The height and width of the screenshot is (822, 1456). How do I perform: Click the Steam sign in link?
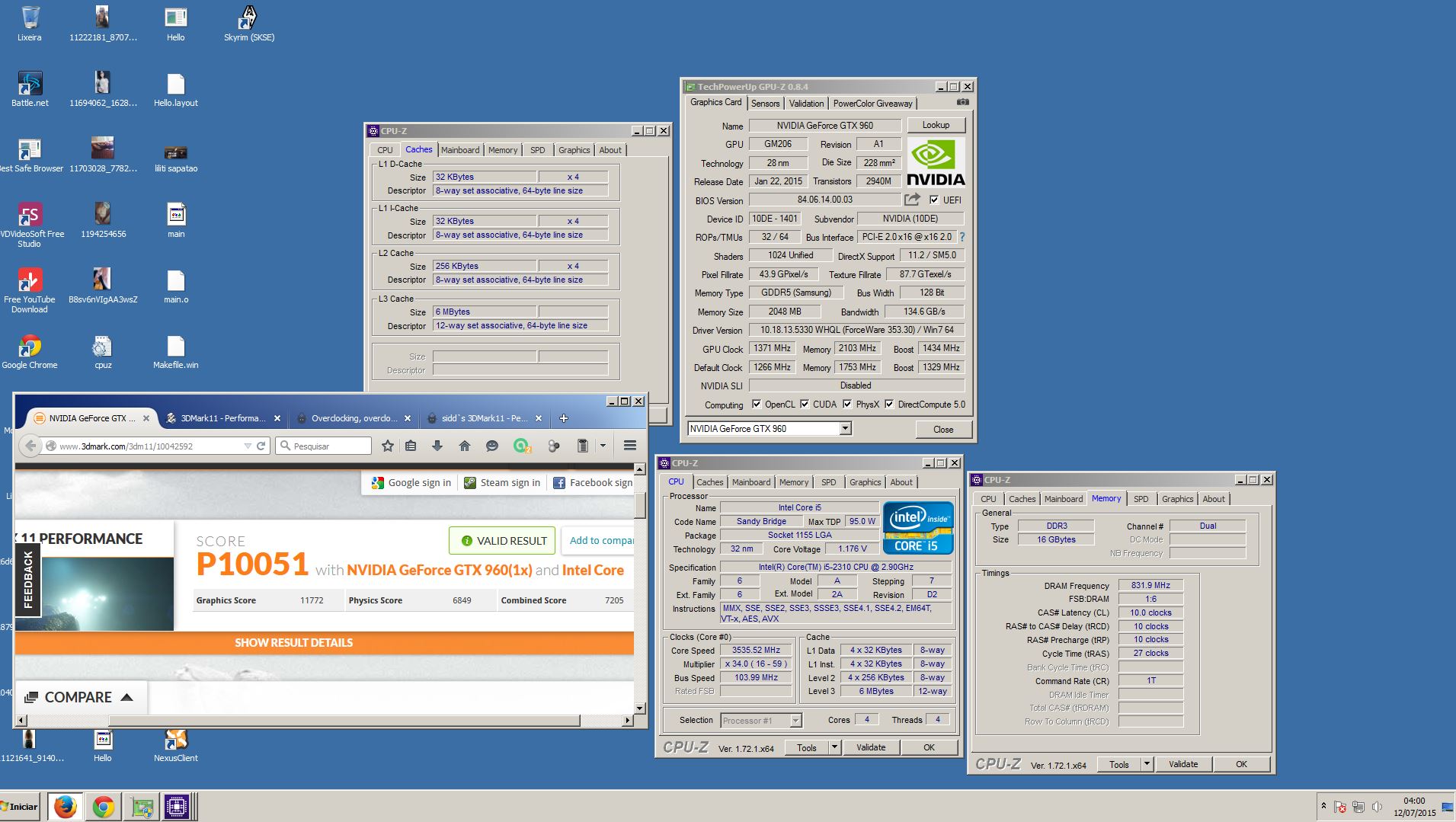point(503,482)
